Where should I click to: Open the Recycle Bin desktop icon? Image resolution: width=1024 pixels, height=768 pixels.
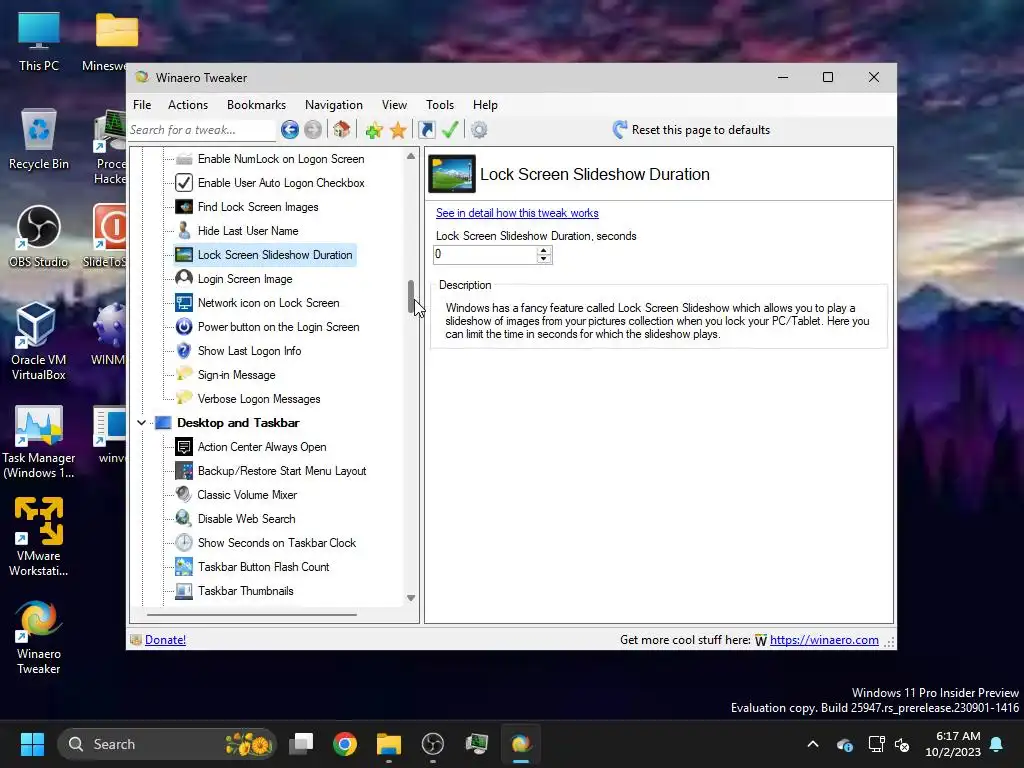coord(39,139)
